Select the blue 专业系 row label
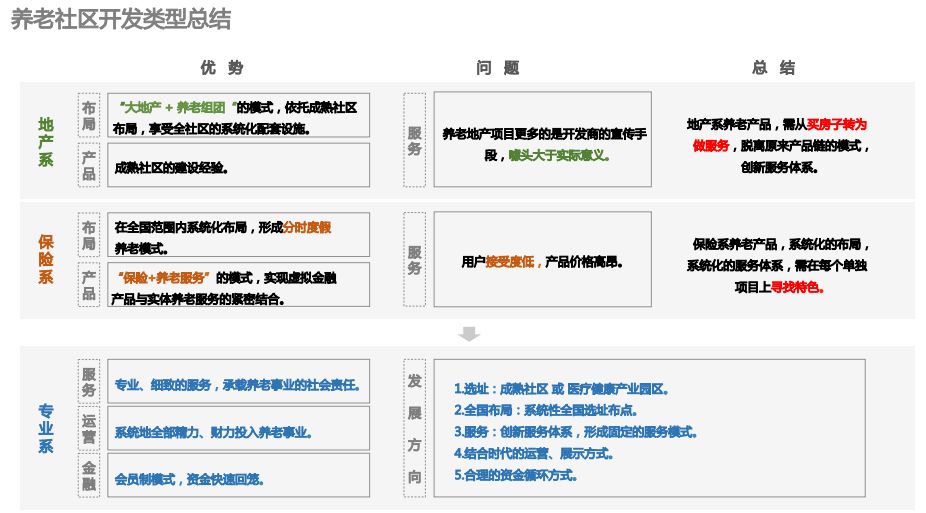The image size is (926, 513). tap(46, 428)
